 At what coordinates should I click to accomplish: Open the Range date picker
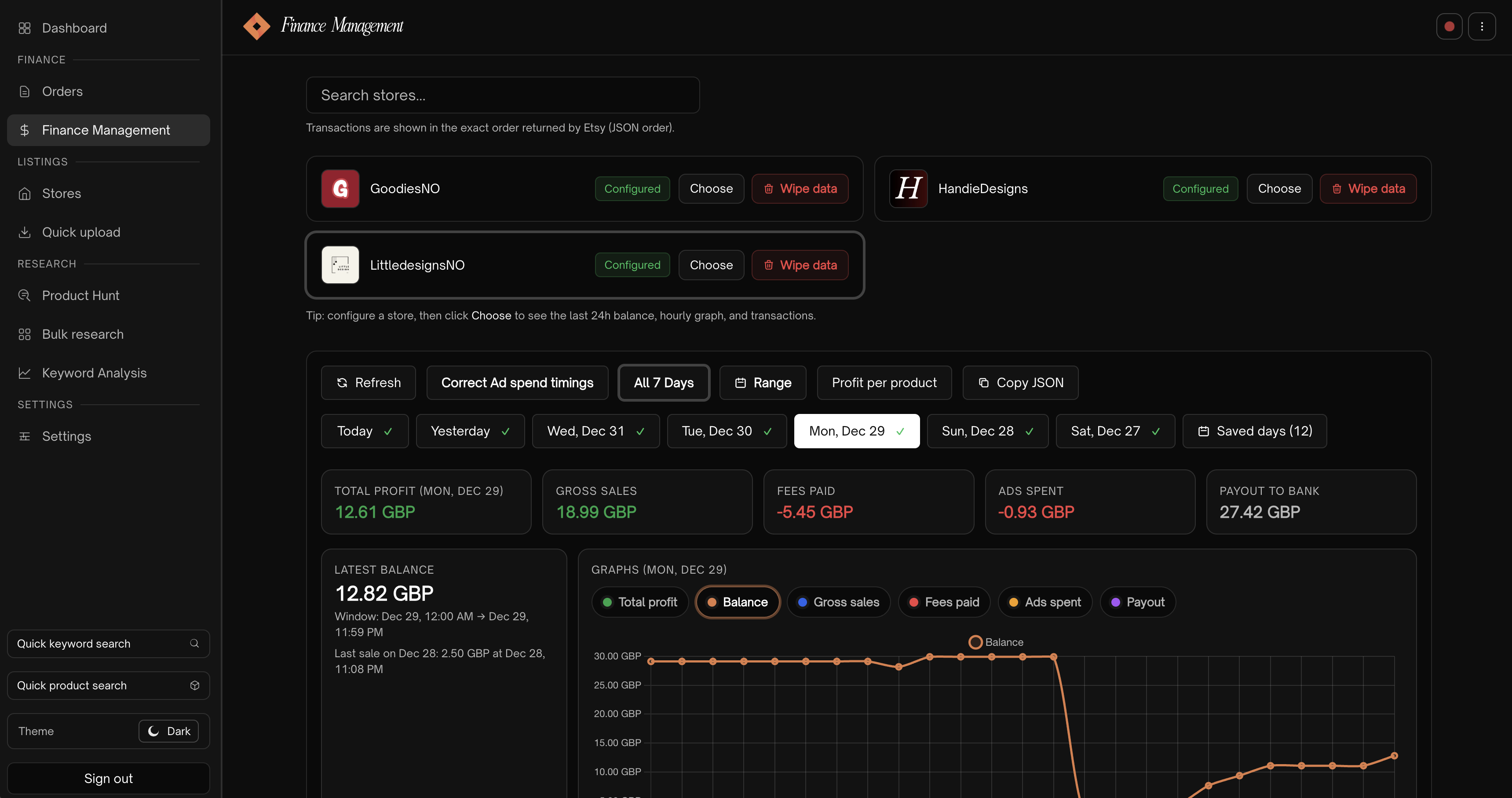pyautogui.click(x=763, y=382)
